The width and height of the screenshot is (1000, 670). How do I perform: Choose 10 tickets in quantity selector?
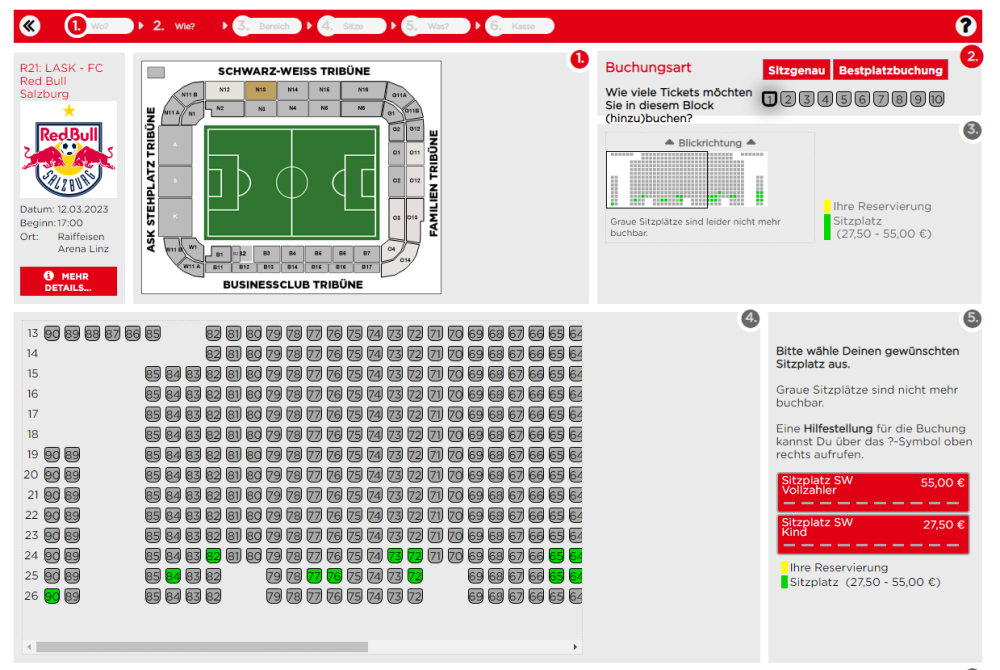(936, 98)
